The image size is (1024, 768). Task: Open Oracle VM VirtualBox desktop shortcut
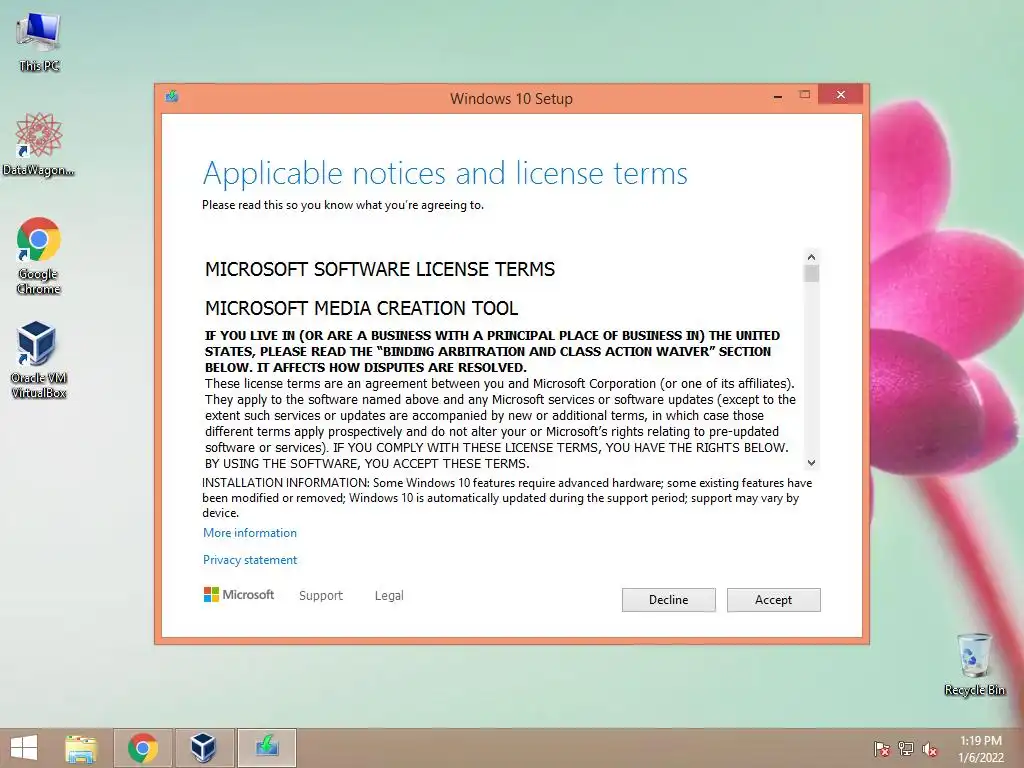pos(39,359)
